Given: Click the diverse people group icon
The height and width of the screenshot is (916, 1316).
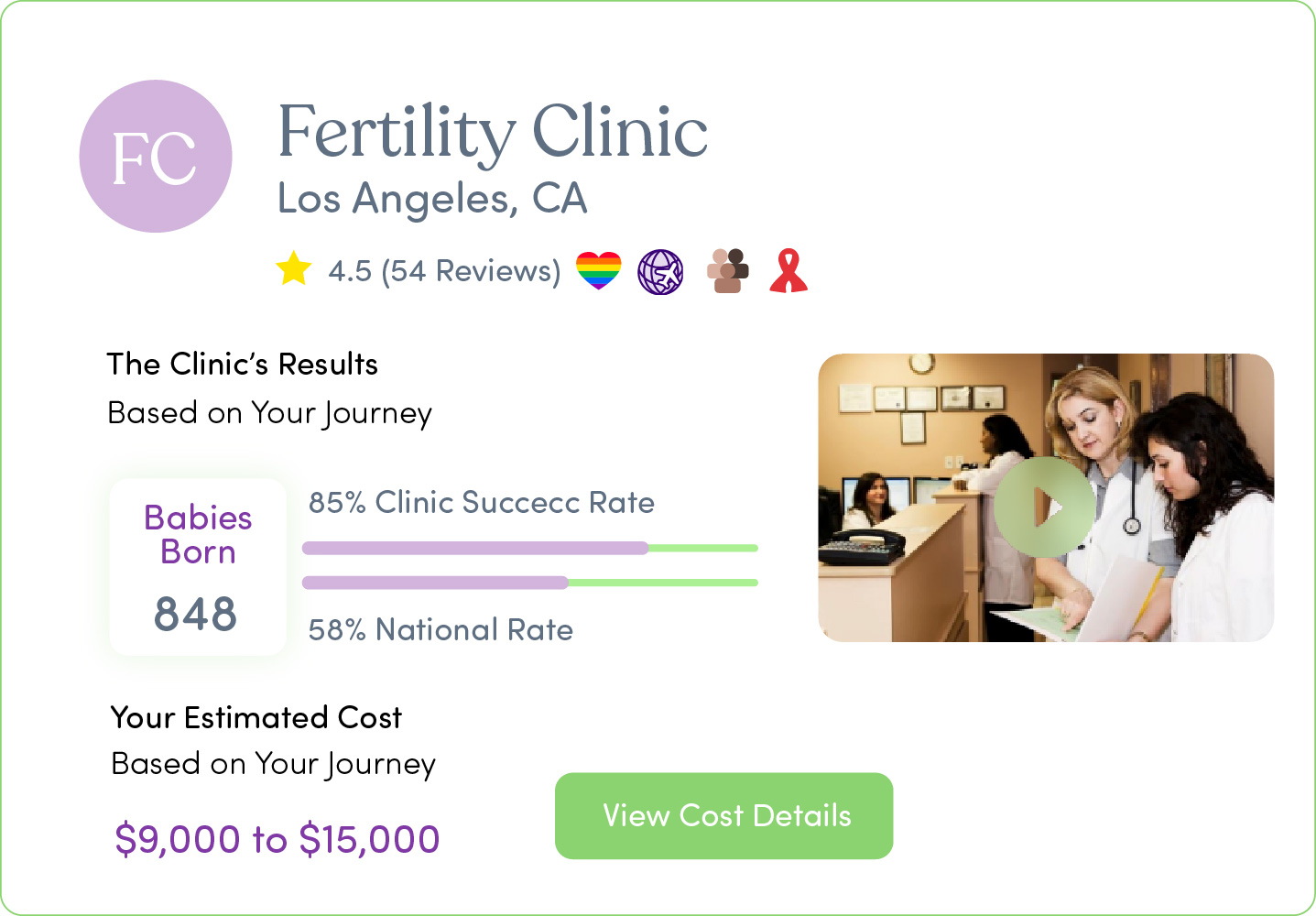Looking at the screenshot, I should pos(728,271).
